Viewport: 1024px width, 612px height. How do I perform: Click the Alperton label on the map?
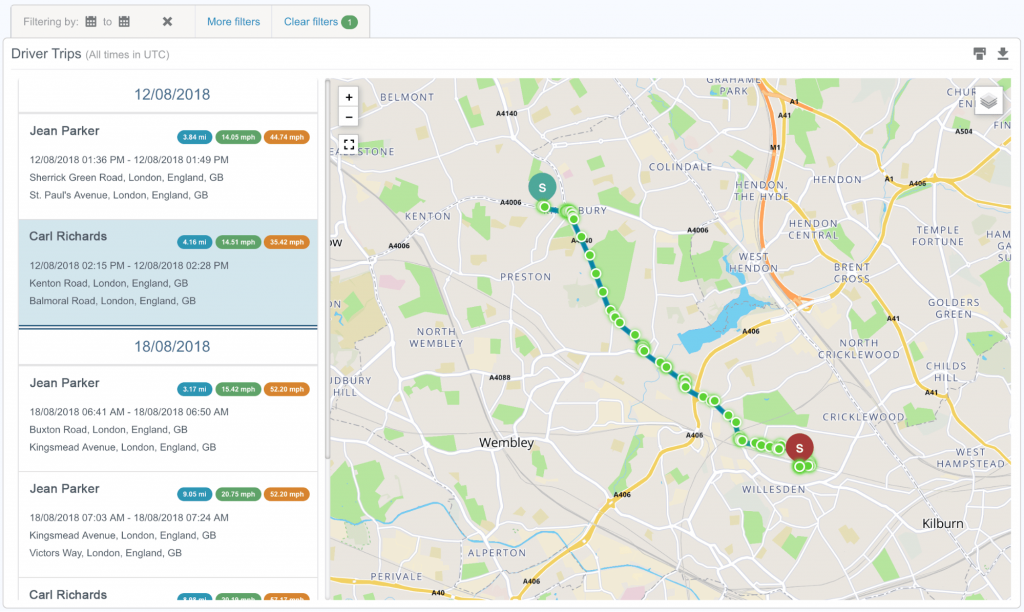pos(497,553)
